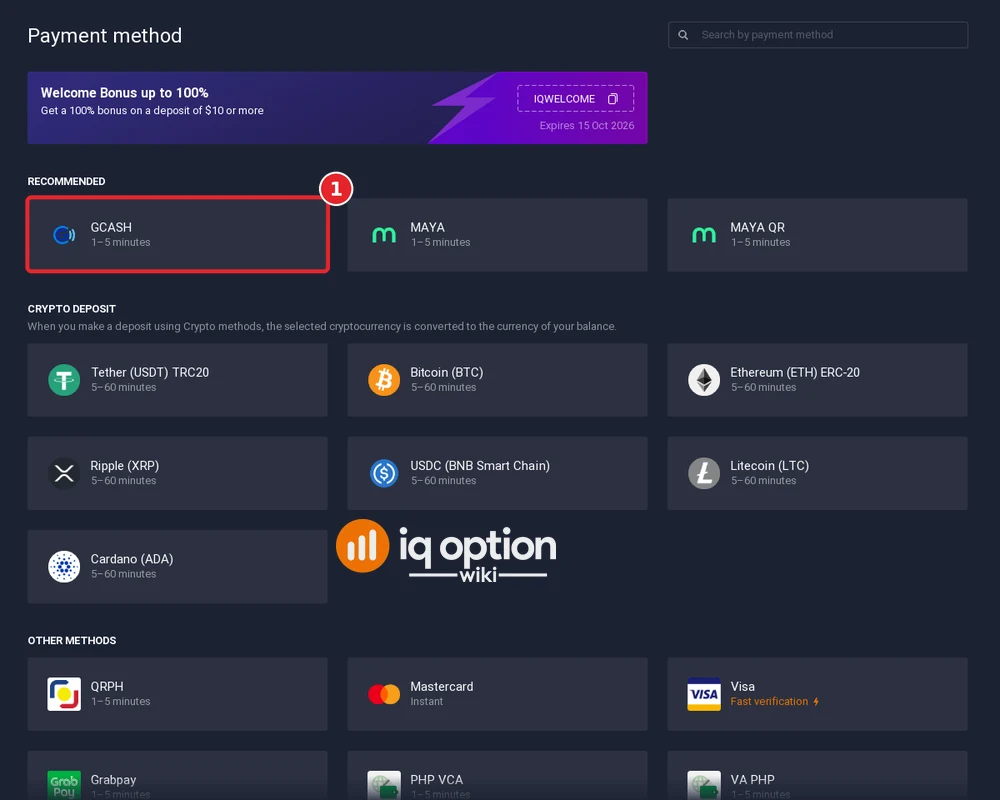Click the Litecoin grey coin icon
The height and width of the screenshot is (800, 1000).
[x=704, y=473]
